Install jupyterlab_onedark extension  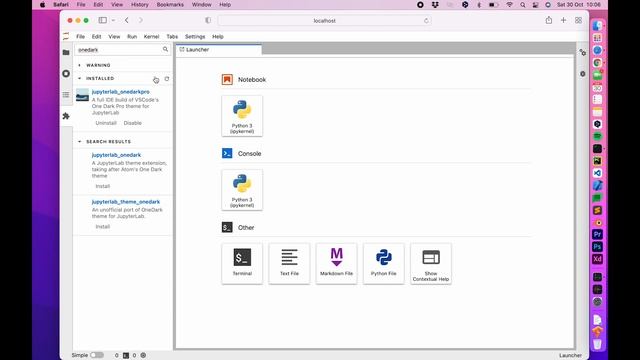[102, 186]
